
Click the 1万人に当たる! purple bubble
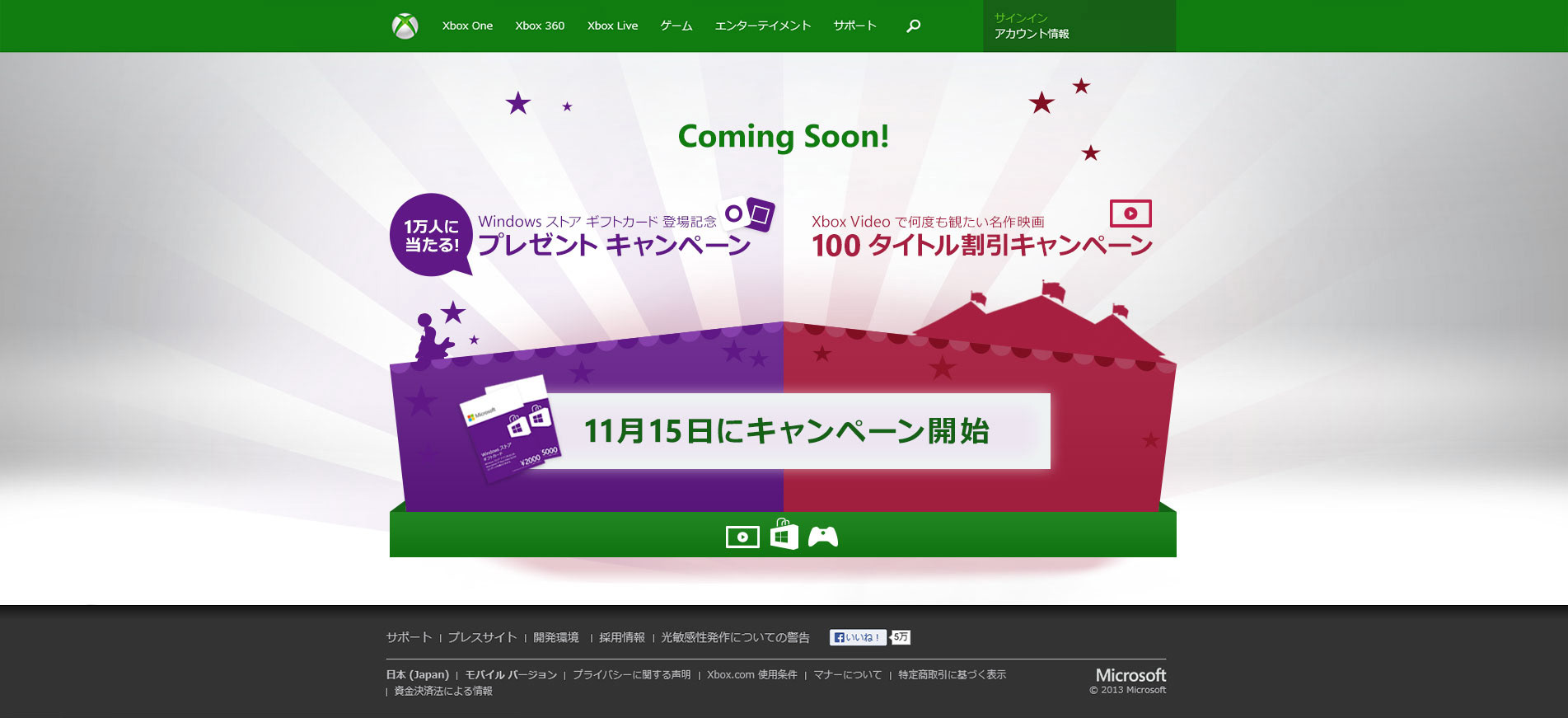tap(431, 235)
